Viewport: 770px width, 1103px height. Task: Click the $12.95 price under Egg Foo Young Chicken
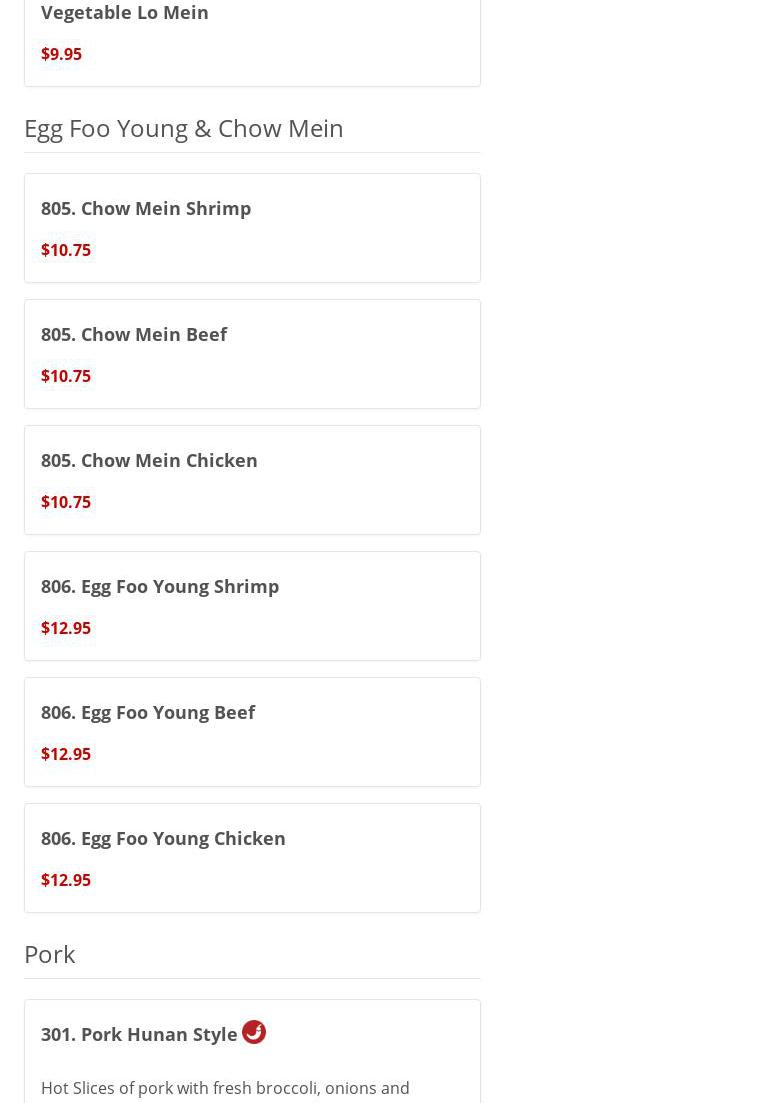click(66, 880)
